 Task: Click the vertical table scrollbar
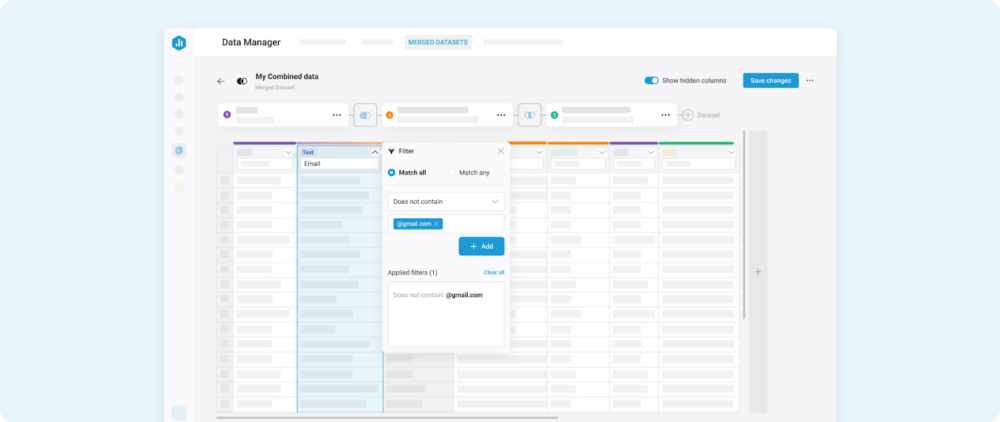click(744, 224)
